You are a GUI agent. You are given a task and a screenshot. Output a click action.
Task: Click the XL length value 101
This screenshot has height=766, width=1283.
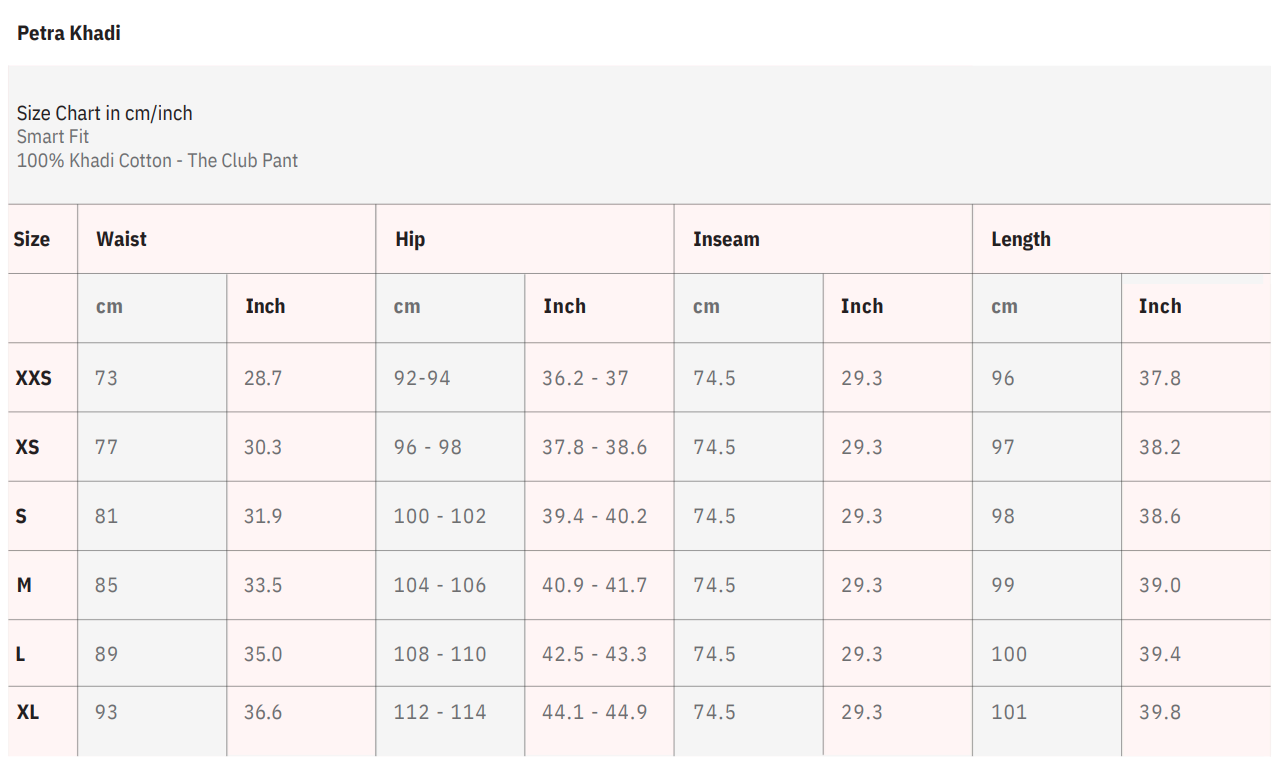(x=1008, y=712)
